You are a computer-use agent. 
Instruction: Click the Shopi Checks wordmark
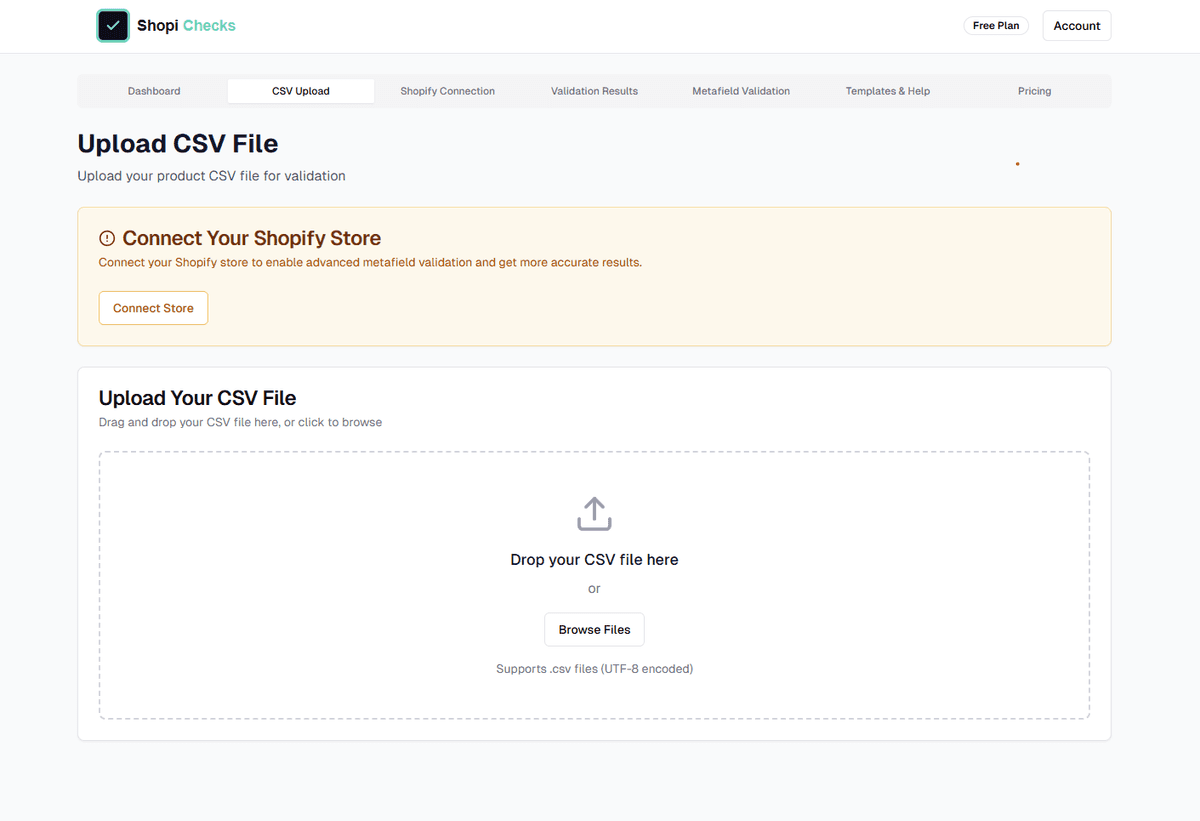point(186,25)
